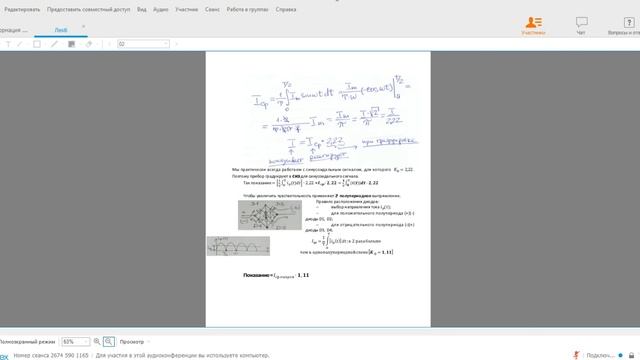The width and height of the screenshot is (640, 360).
Task: Open the Сеанс menu
Action: [x=212, y=9]
